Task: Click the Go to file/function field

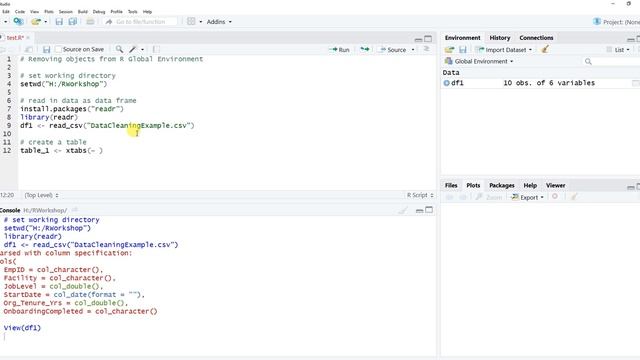Action: pyautogui.click(x=141, y=22)
